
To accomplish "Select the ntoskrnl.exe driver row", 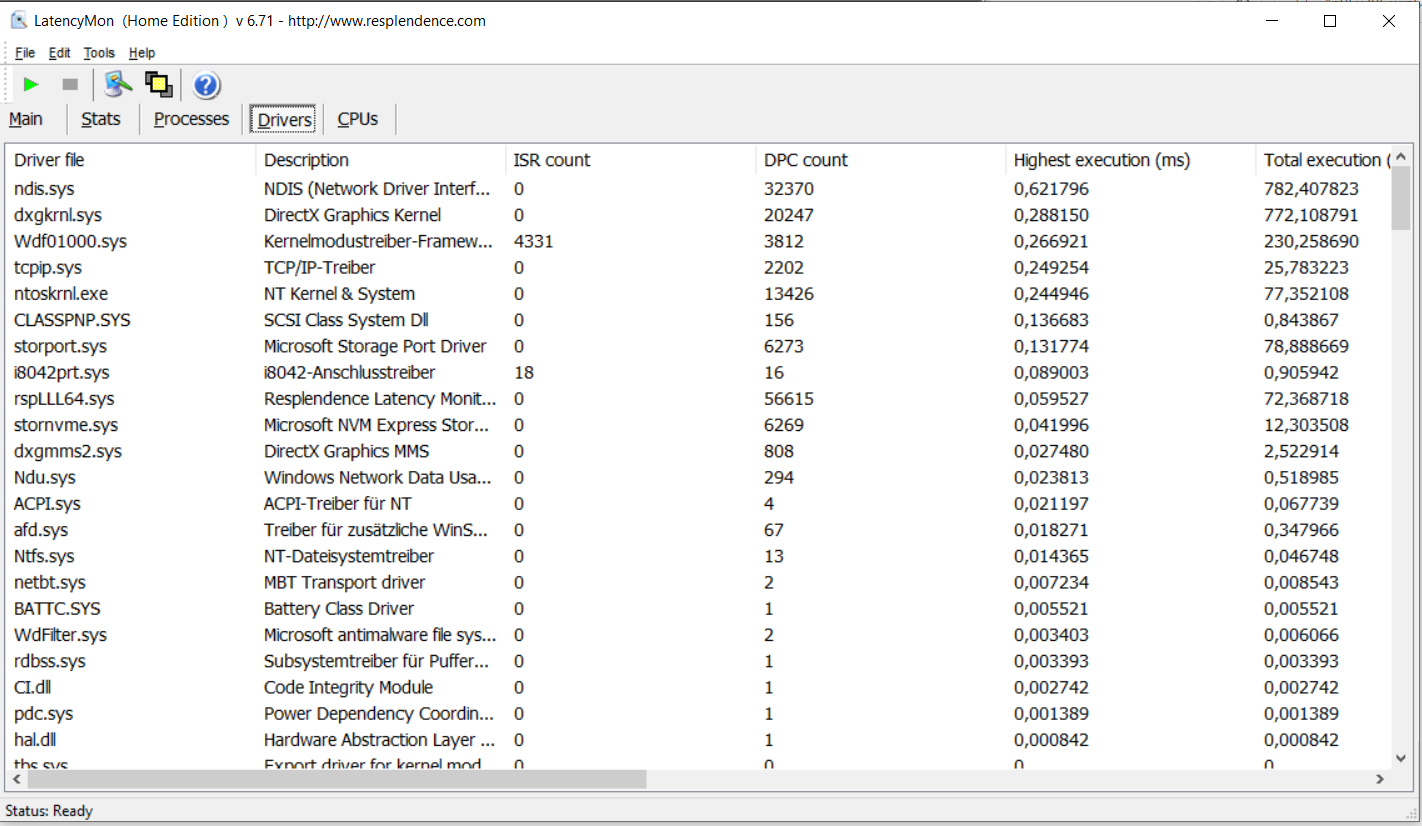I will coord(698,294).
